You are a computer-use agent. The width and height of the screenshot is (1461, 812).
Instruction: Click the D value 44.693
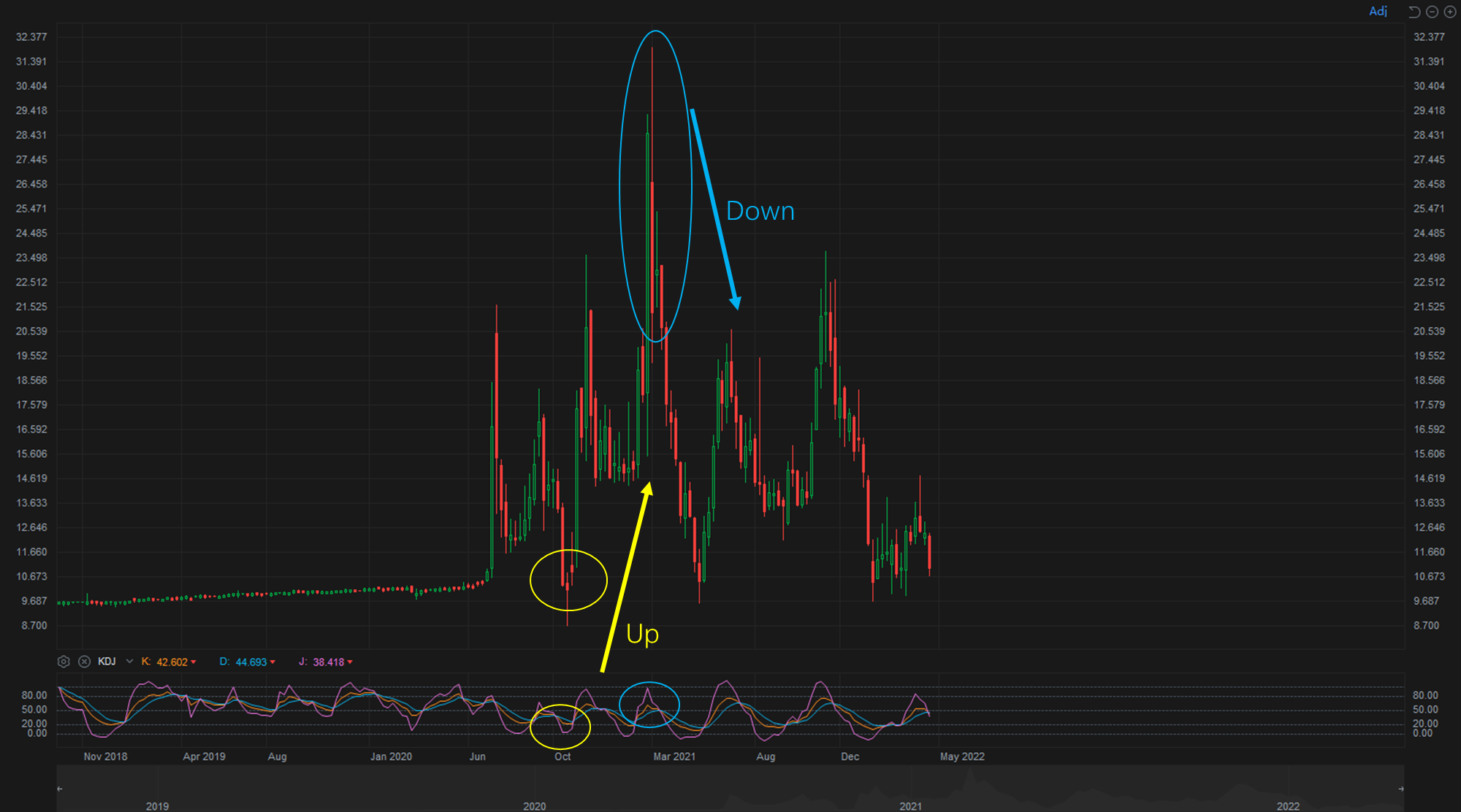click(x=251, y=662)
